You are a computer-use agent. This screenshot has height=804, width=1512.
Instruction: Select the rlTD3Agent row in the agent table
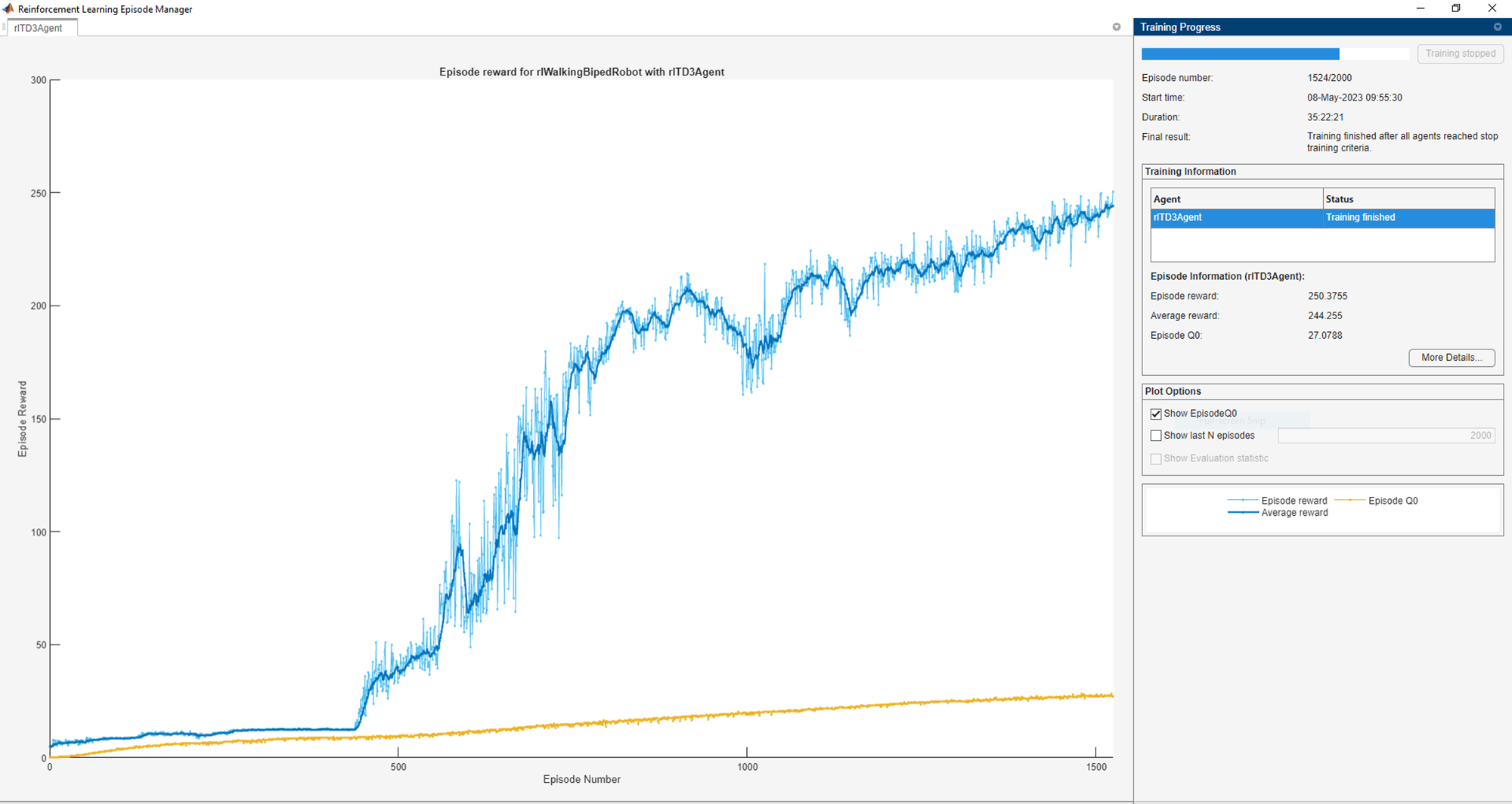click(1322, 218)
